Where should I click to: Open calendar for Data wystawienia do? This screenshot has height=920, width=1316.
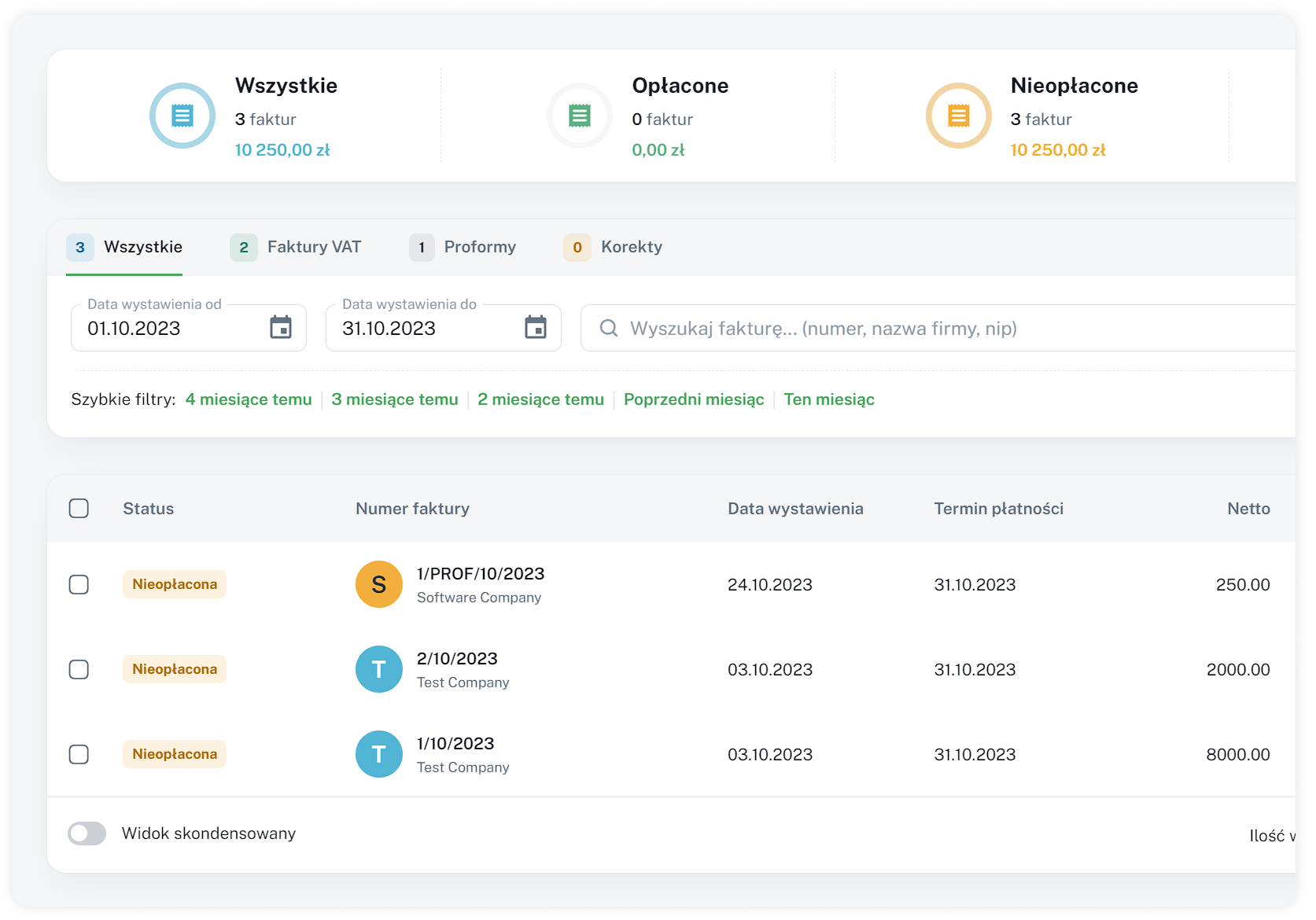(x=536, y=327)
